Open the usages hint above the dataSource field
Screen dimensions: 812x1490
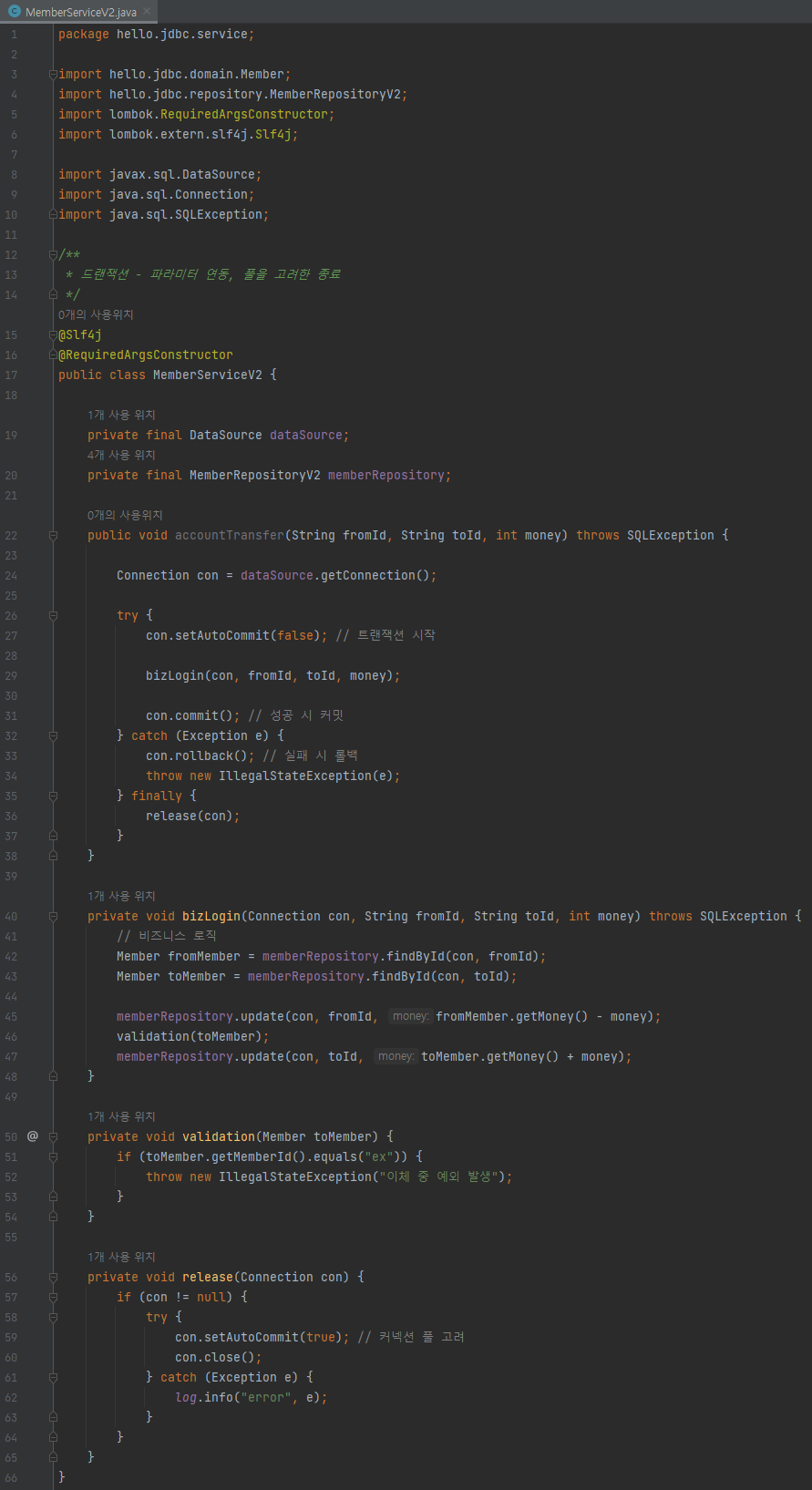(121, 415)
